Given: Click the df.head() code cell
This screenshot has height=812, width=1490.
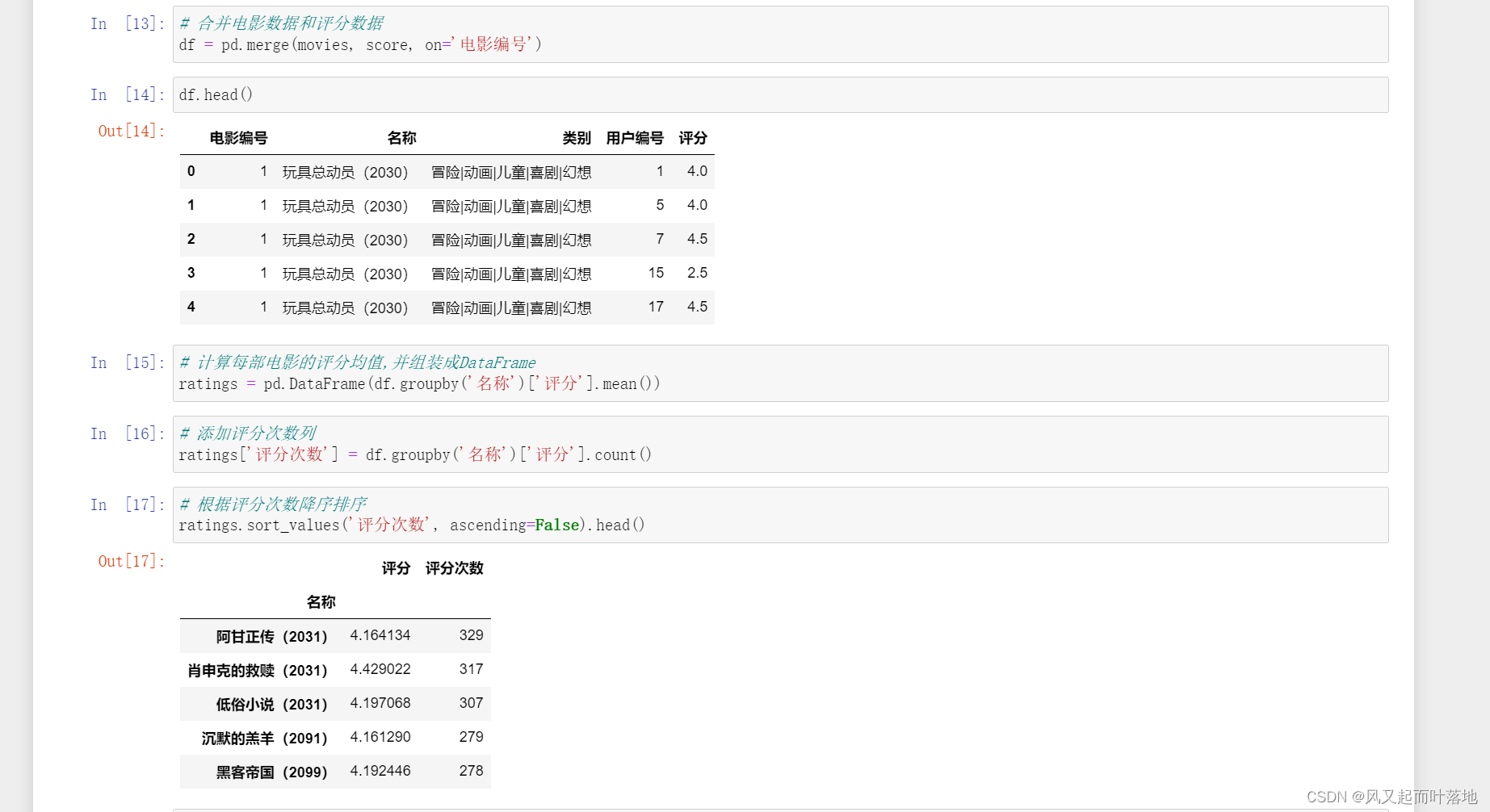Looking at the screenshot, I should (780, 95).
